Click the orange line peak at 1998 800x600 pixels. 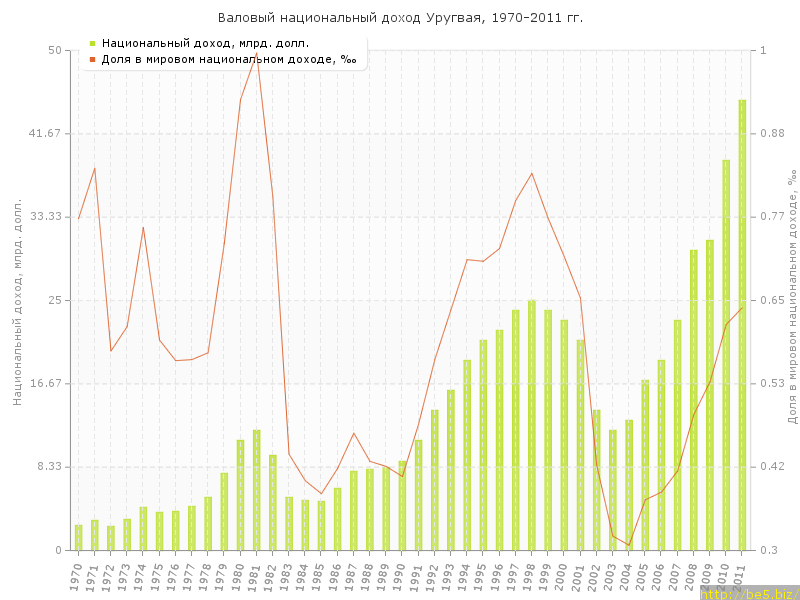[x=532, y=173]
